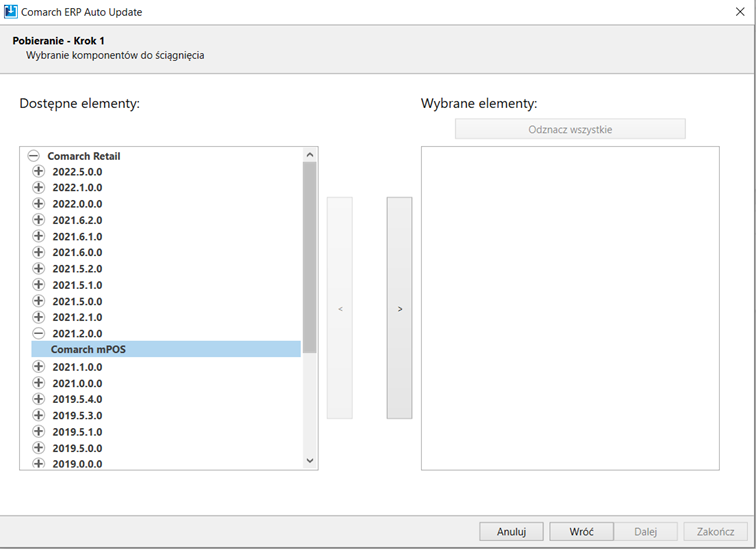Select the 2021.0.0.0 version text

[x=77, y=383]
